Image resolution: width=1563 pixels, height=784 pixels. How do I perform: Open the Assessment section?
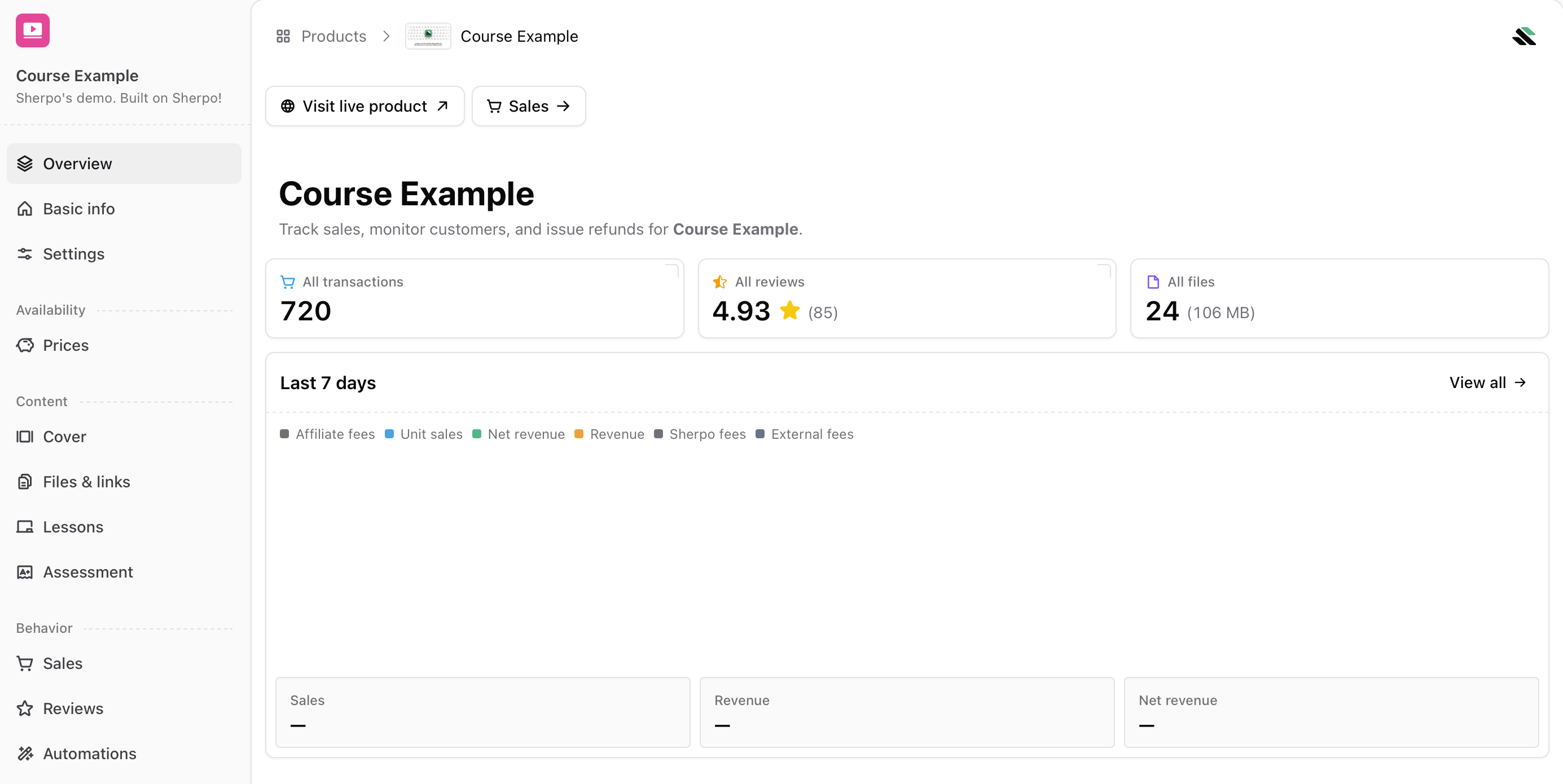pos(87,572)
